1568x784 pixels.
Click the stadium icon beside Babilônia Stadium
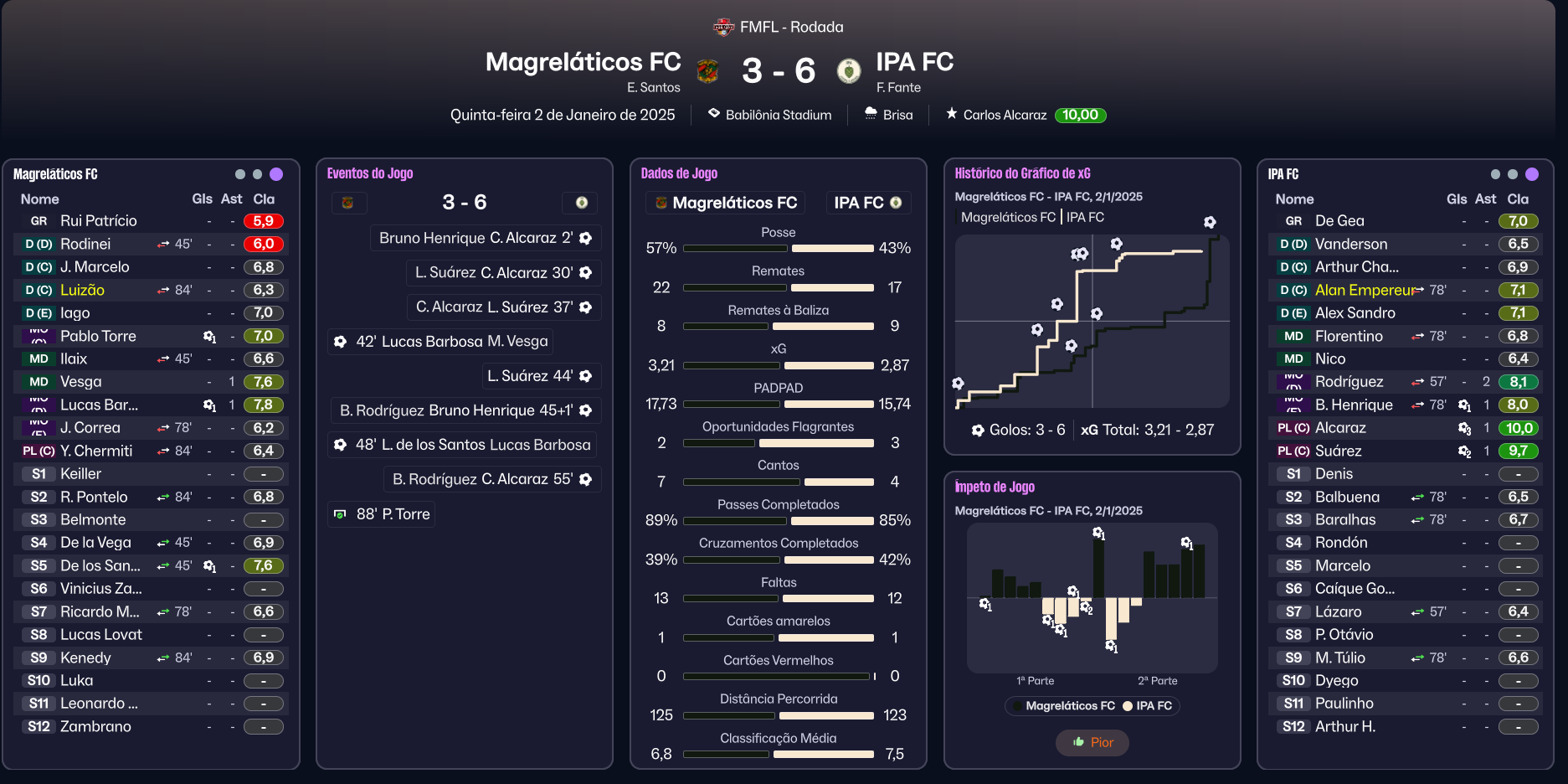[713, 113]
